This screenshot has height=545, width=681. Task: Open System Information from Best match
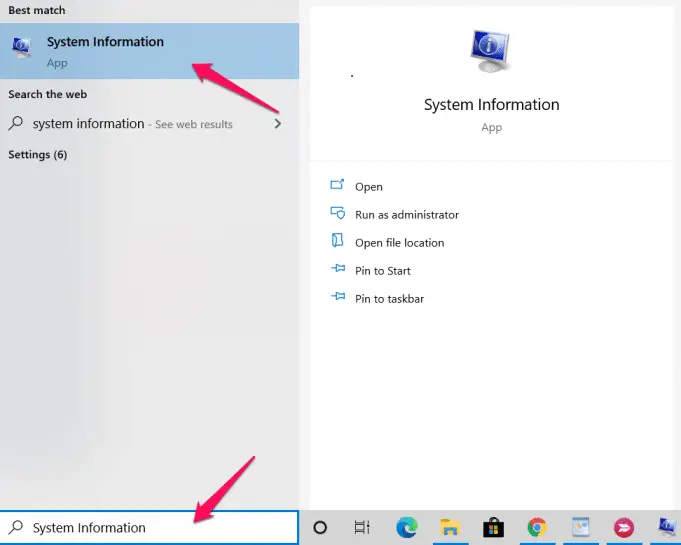click(105, 51)
